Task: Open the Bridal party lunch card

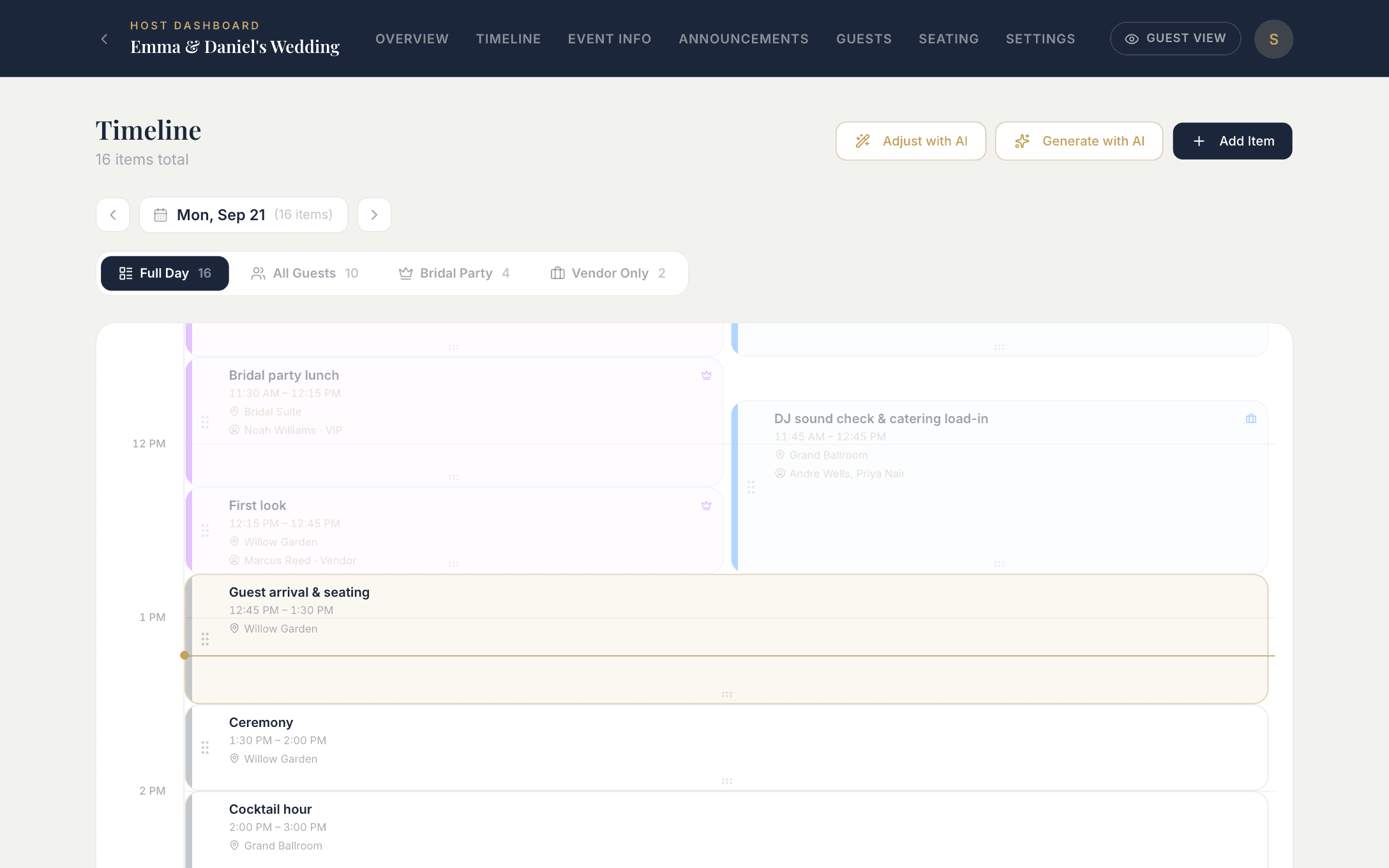Action: [454, 422]
